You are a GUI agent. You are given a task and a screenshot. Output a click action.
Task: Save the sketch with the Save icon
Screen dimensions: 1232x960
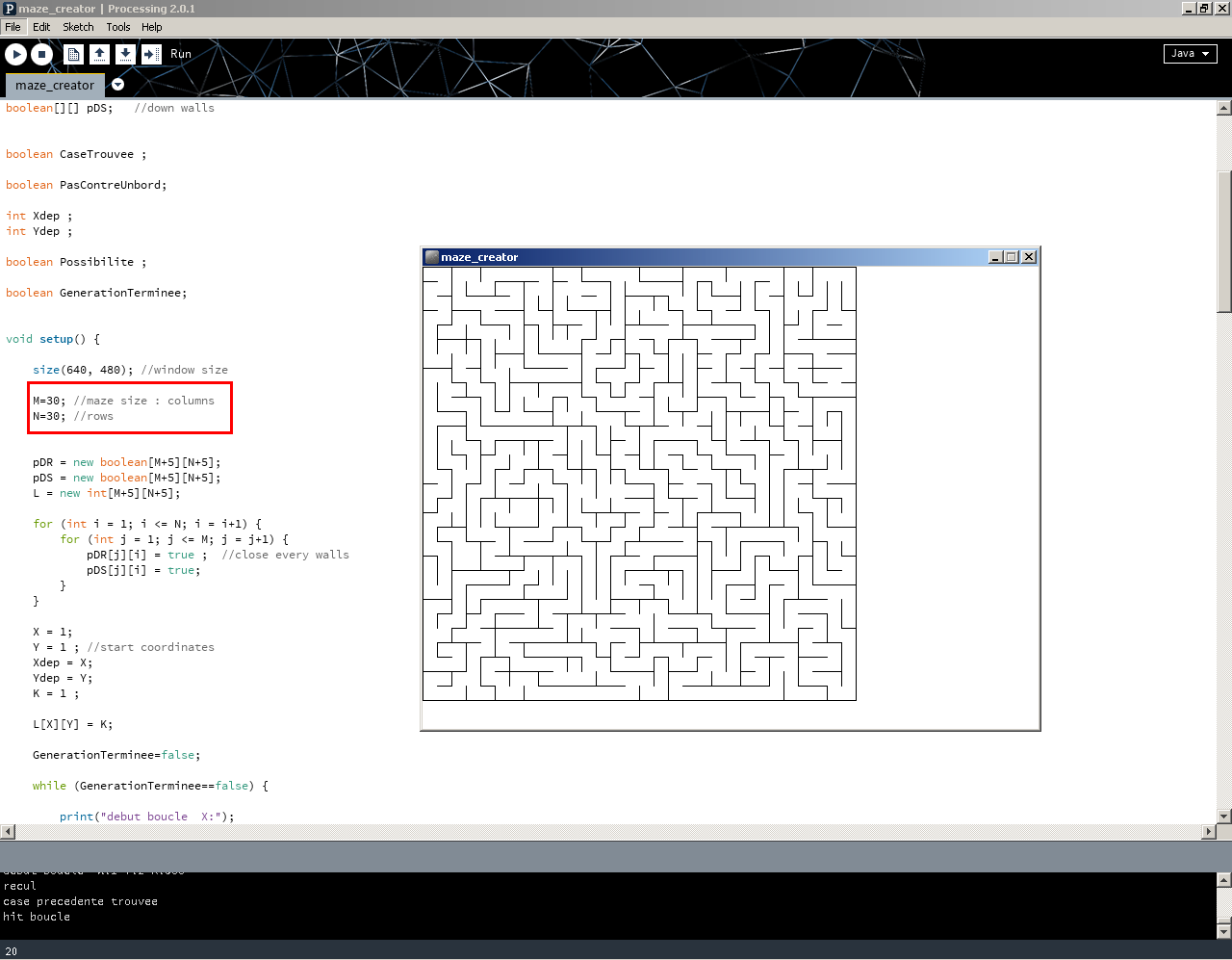tap(125, 54)
